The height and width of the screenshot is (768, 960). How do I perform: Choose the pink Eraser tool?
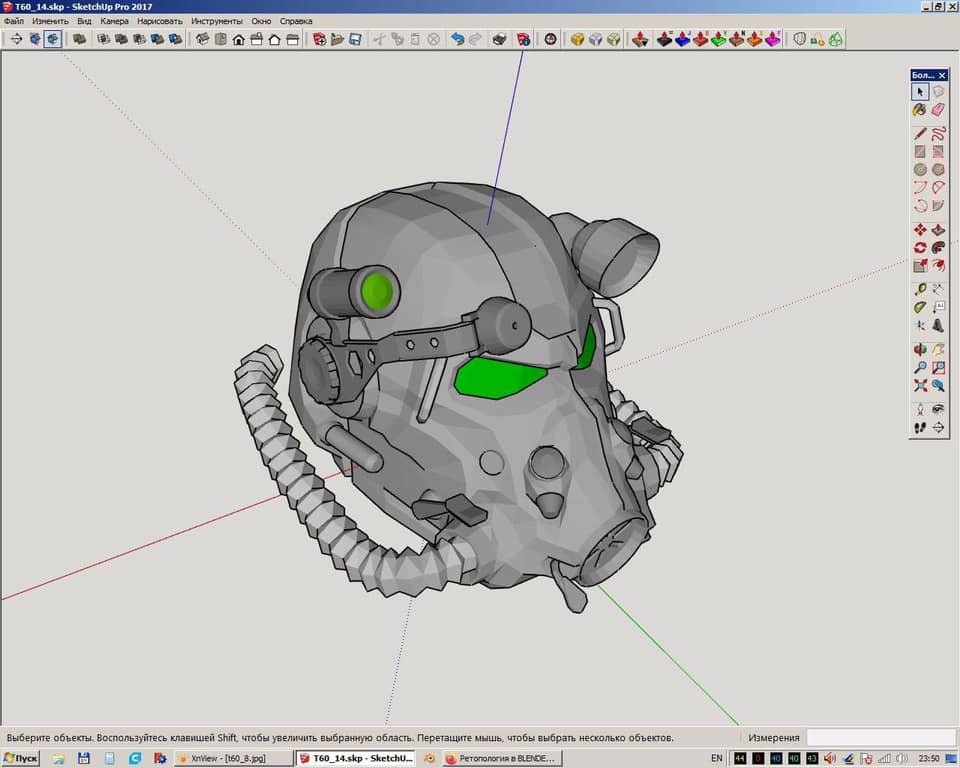pos(938,110)
